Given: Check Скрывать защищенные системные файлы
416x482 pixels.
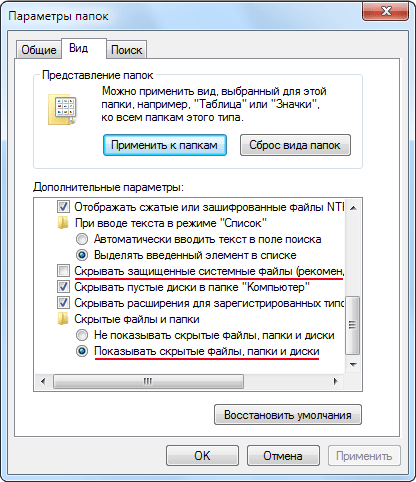Looking at the screenshot, I should (63, 271).
